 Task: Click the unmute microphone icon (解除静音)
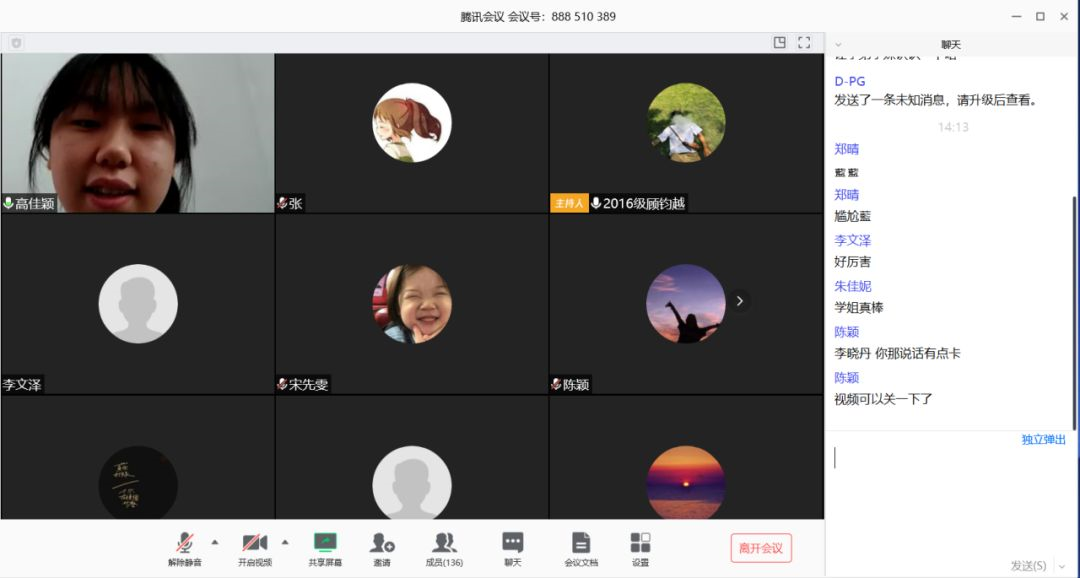point(184,543)
